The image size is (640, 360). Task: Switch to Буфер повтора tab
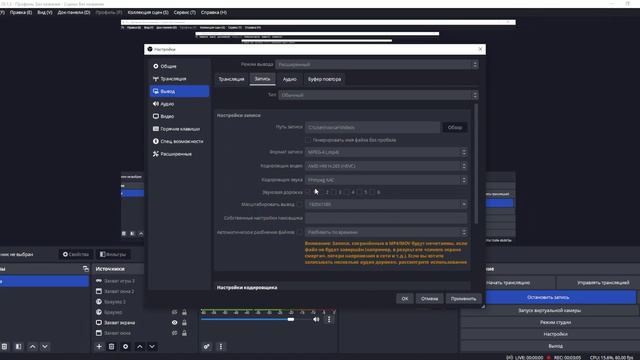pos(324,79)
